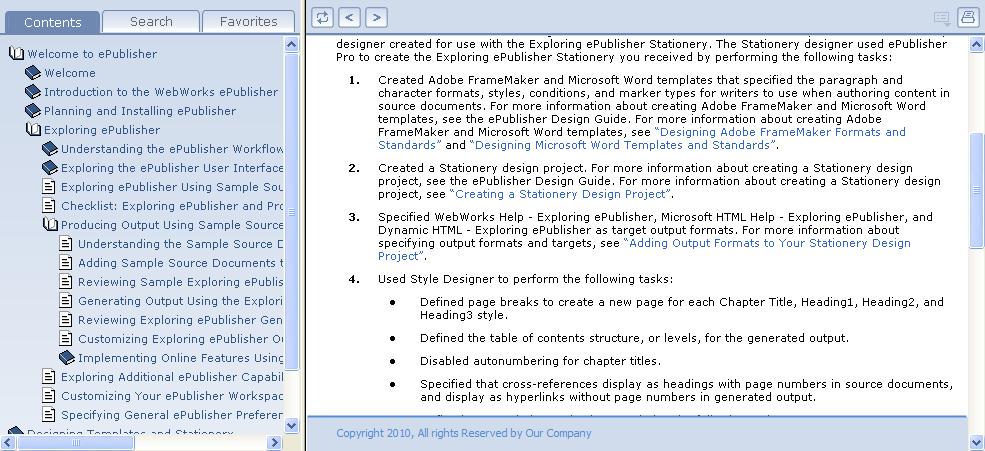This screenshot has width=985, height=451.
Task: Click the sync table of contents icon
Action: [323, 17]
